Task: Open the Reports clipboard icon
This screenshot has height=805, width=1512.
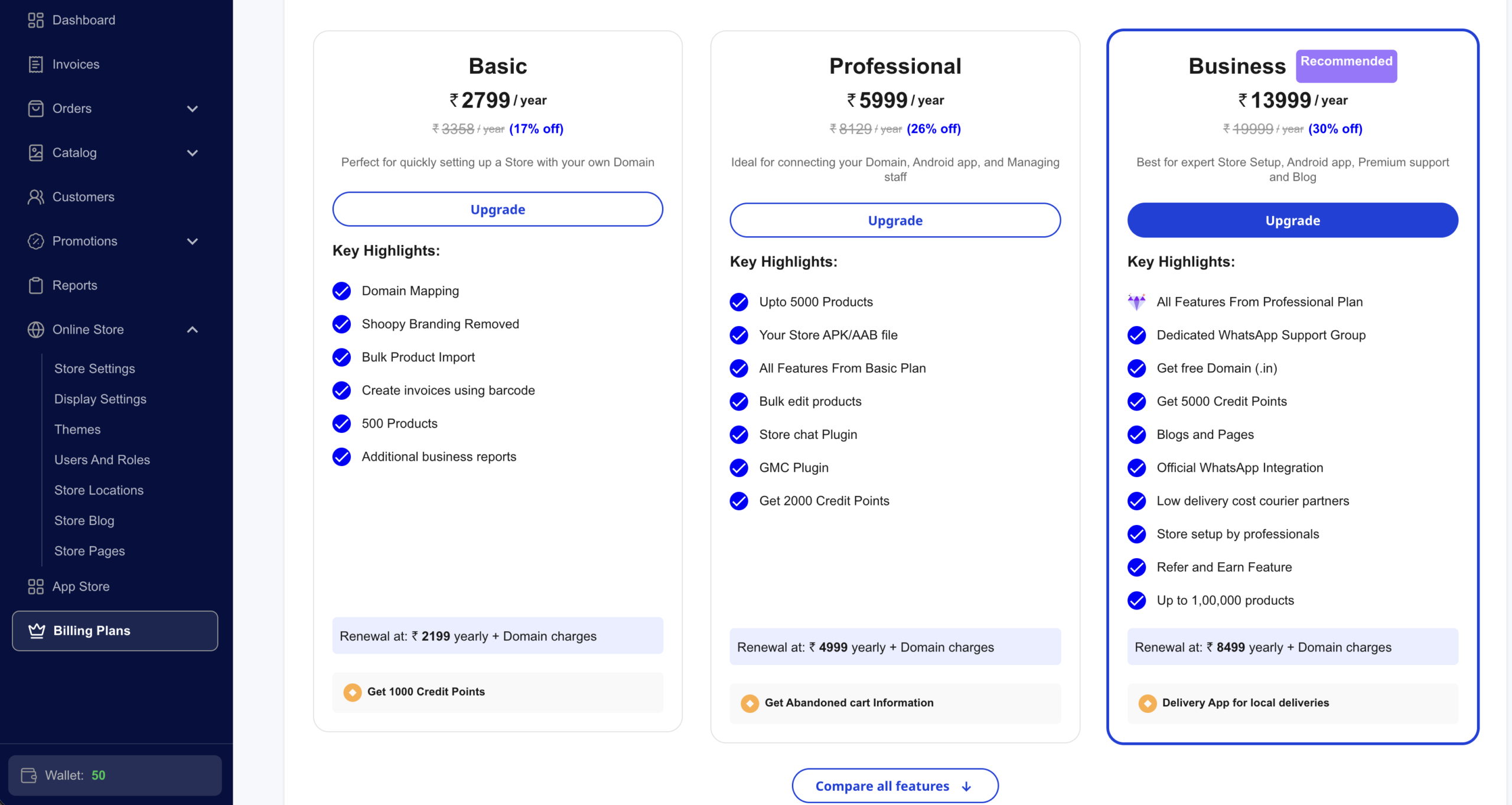Action: click(x=35, y=285)
